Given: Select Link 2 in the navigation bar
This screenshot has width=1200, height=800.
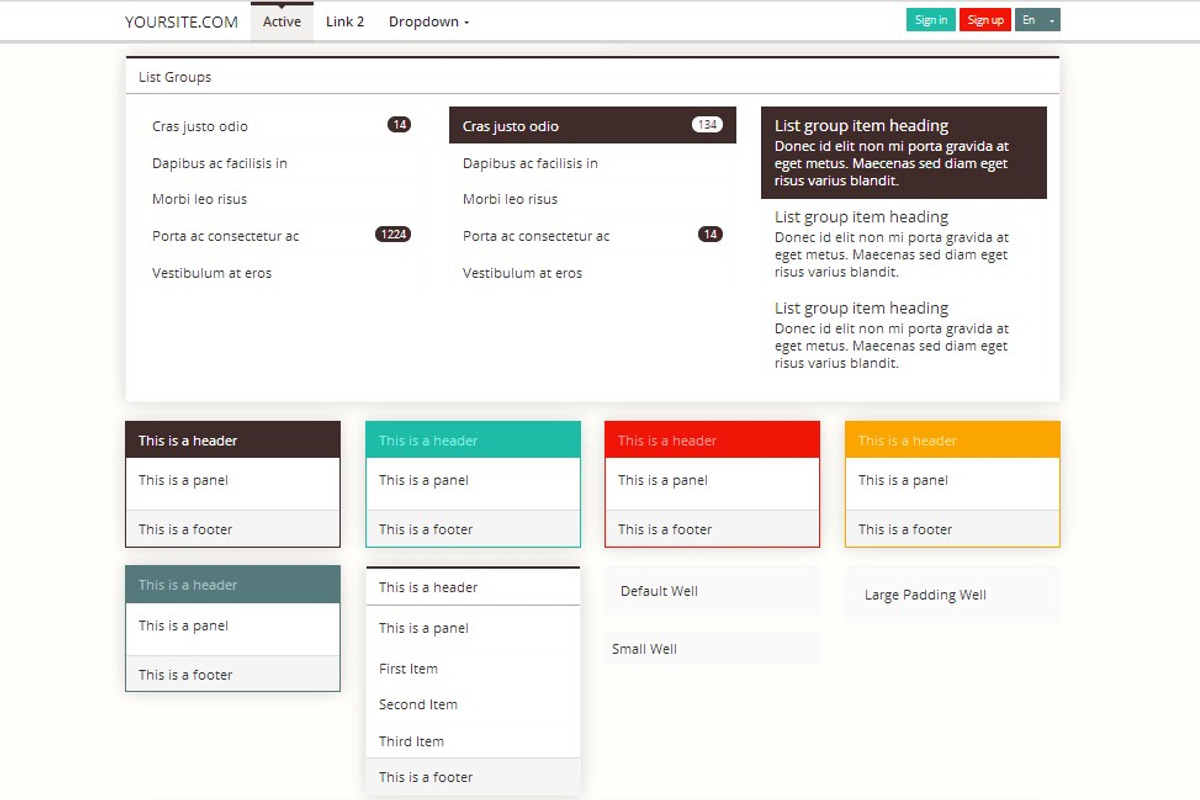Looking at the screenshot, I should pyautogui.click(x=344, y=21).
